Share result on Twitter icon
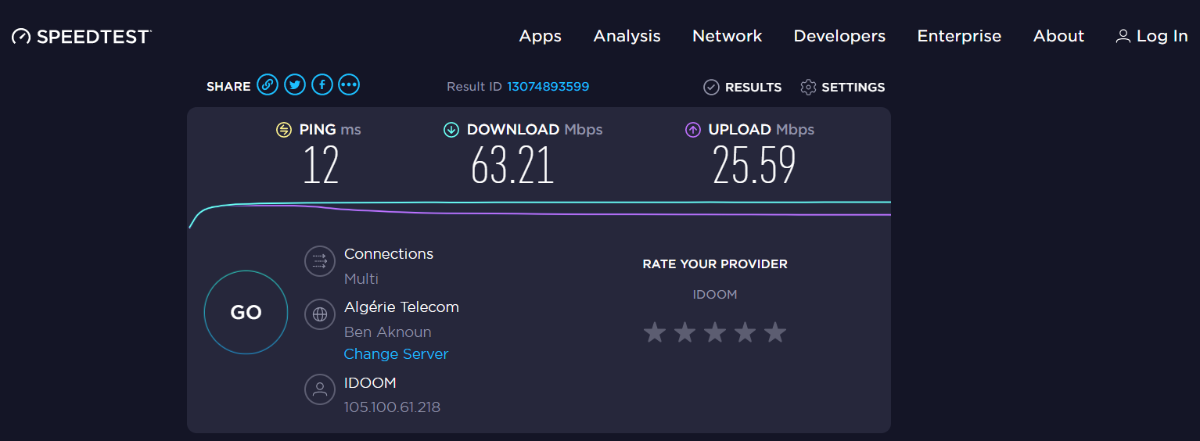 [294, 85]
